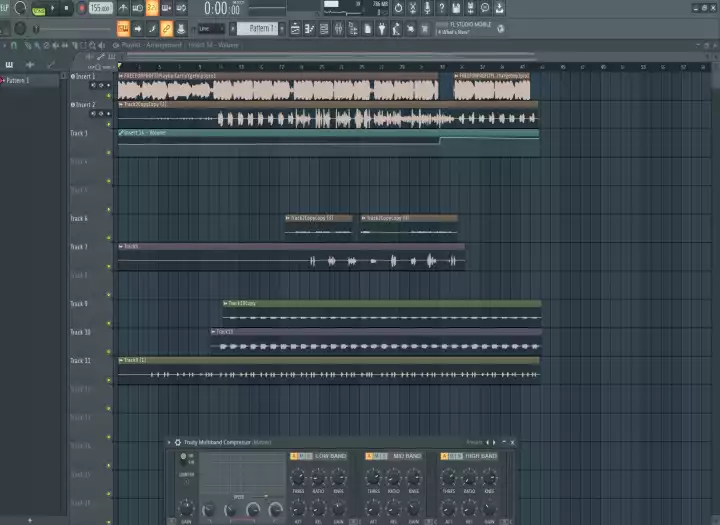Toggle the green mute light on Track 7
The image size is (720, 525).
coord(109,266)
